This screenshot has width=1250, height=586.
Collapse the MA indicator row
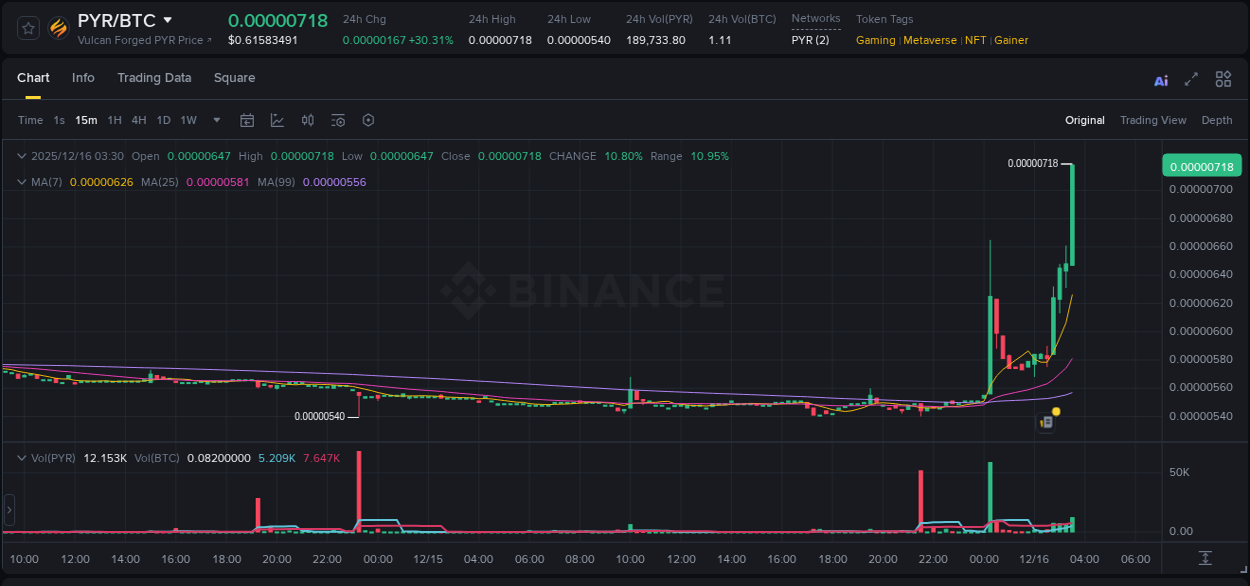point(22,182)
